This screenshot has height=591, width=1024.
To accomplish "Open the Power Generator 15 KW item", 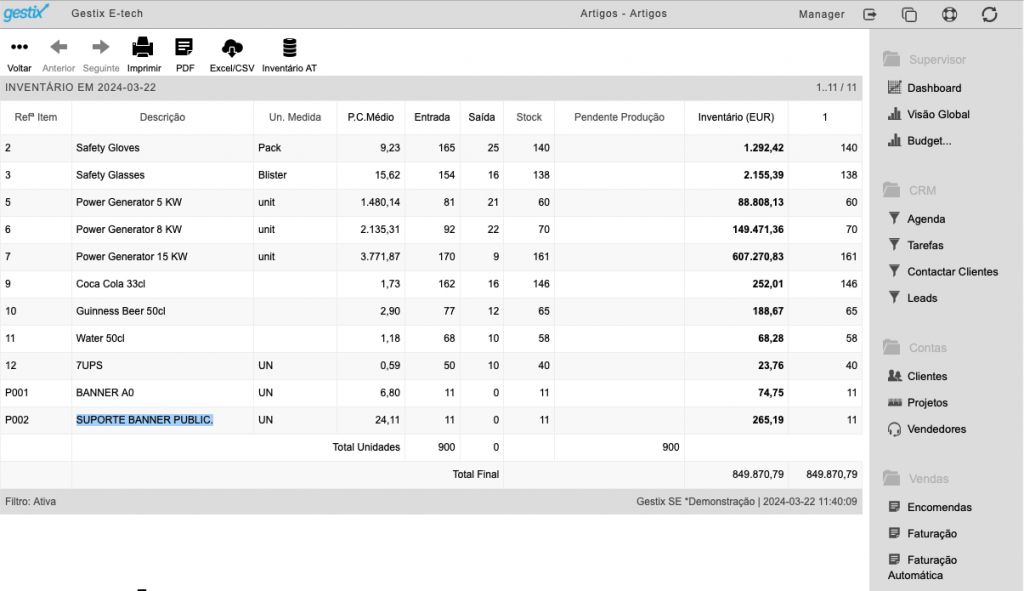I will [x=131, y=257].
